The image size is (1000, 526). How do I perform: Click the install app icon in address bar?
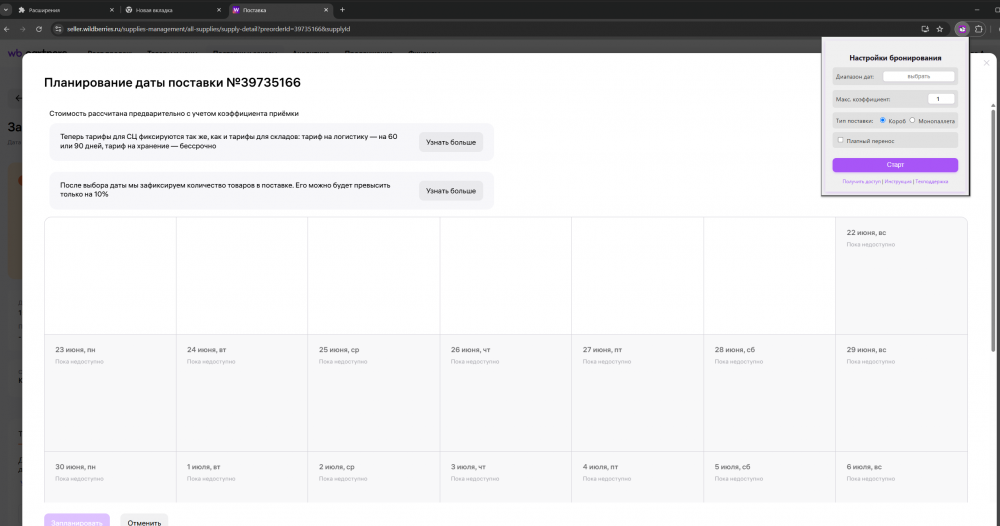tap(925, 29)
